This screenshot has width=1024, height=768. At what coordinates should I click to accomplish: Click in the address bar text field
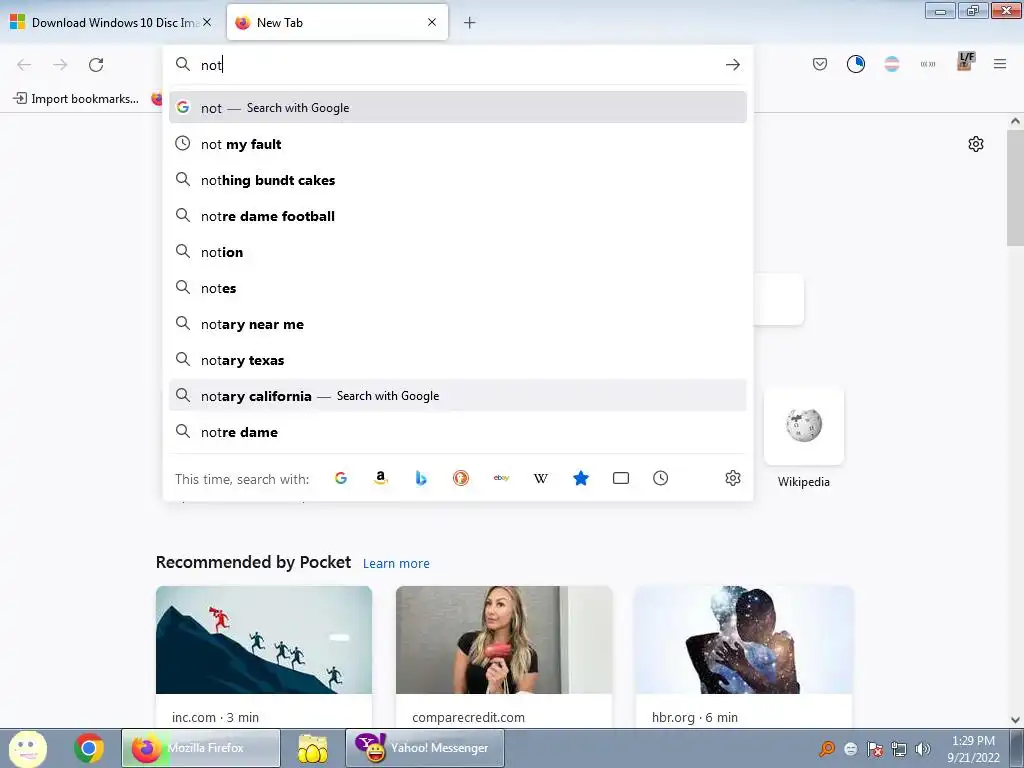[457, 65]
